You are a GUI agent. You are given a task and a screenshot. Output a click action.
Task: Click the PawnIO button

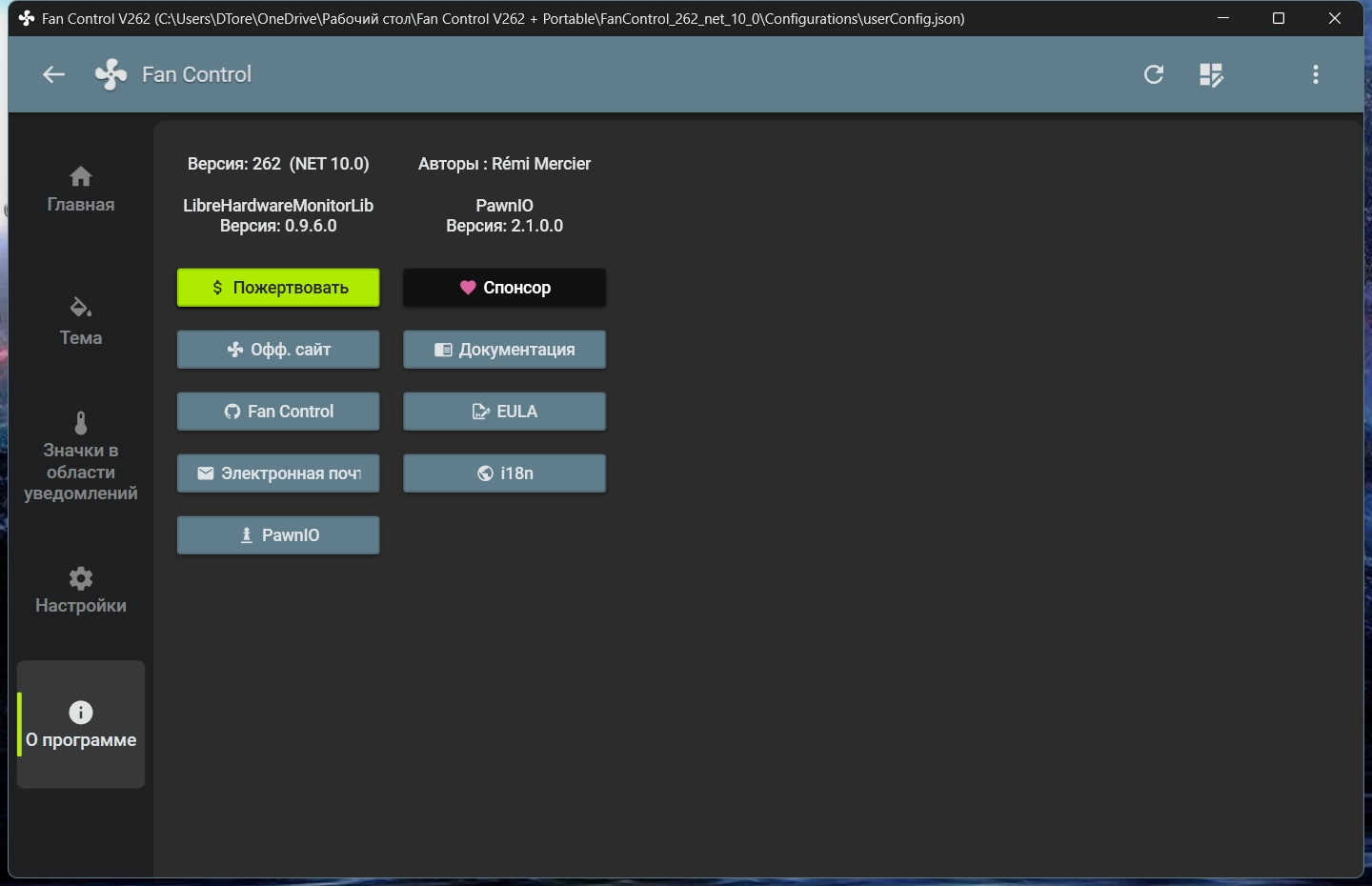click(278, 535)
